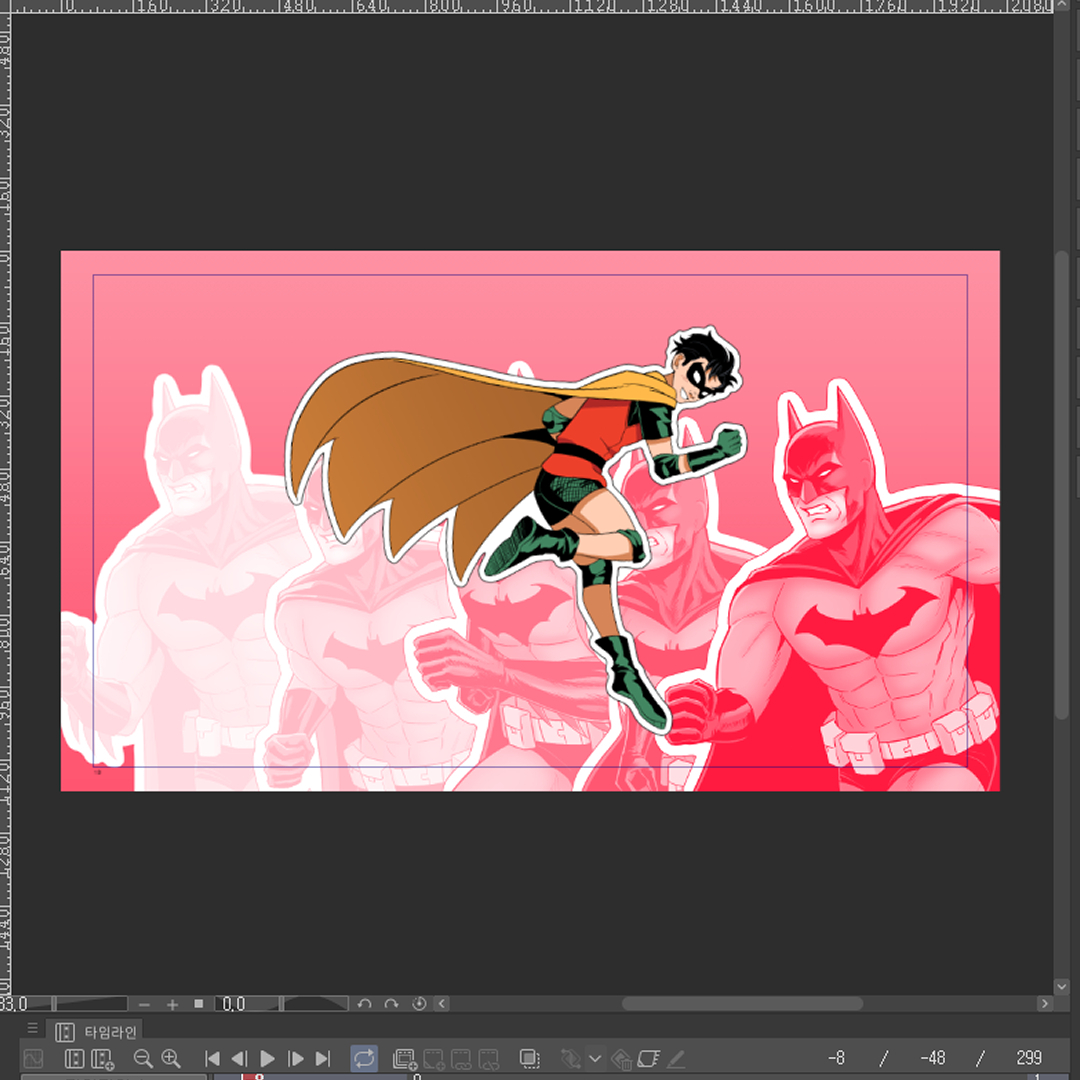Add a new animation folder
Screen dimensions: 1080x1080
click(405, 1058)
